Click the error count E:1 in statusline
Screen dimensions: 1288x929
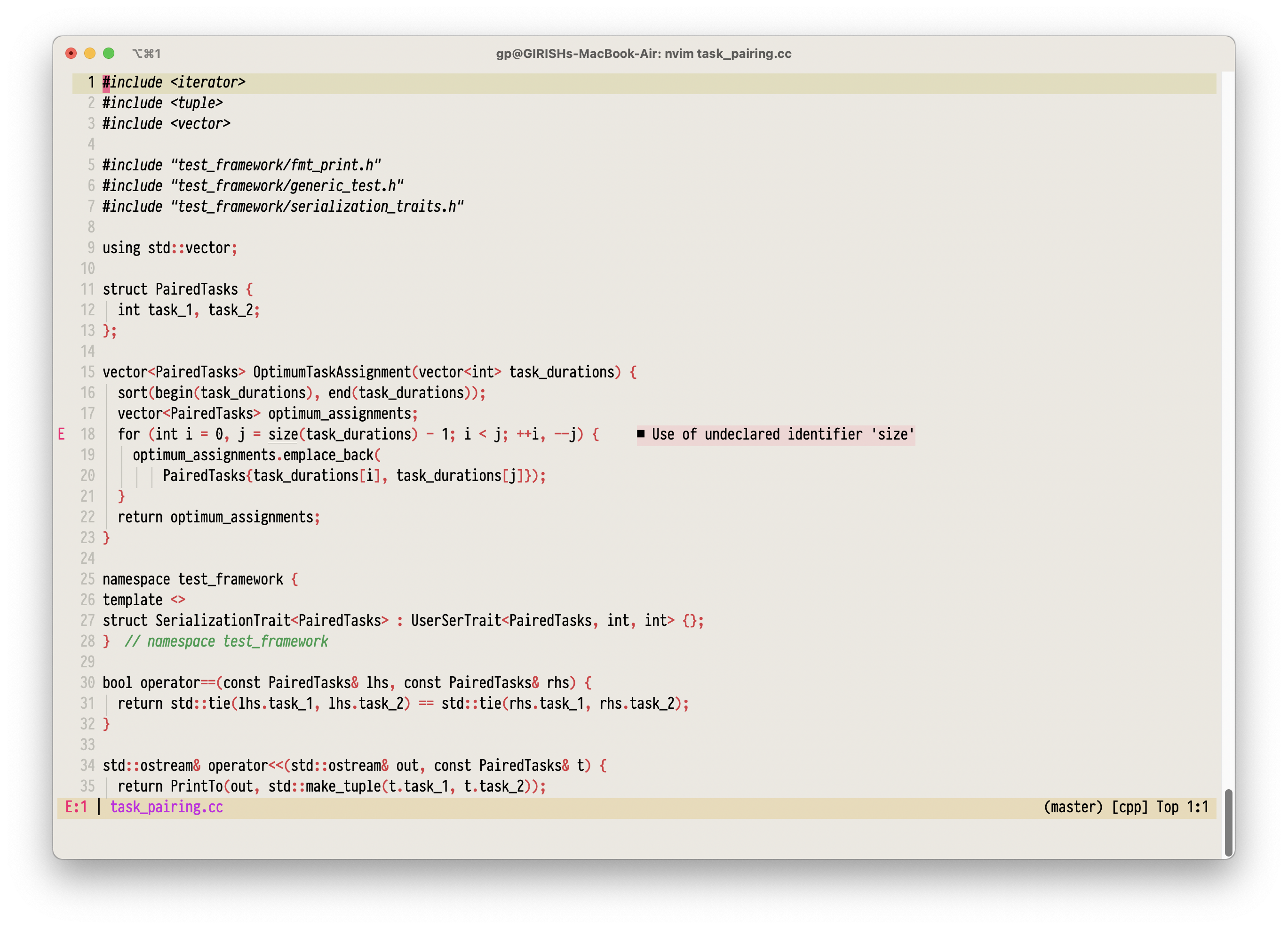(x=76, y=808)
